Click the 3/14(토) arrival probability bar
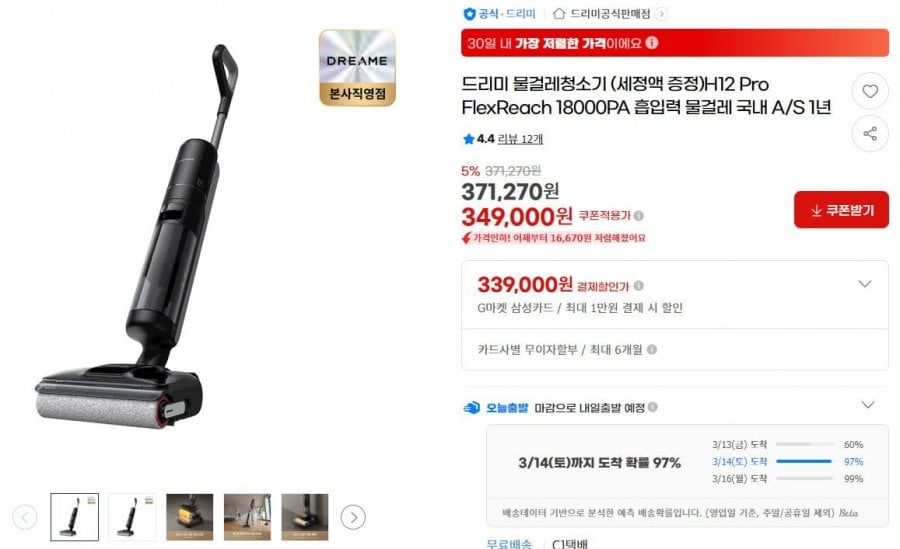 click(804, 461)
